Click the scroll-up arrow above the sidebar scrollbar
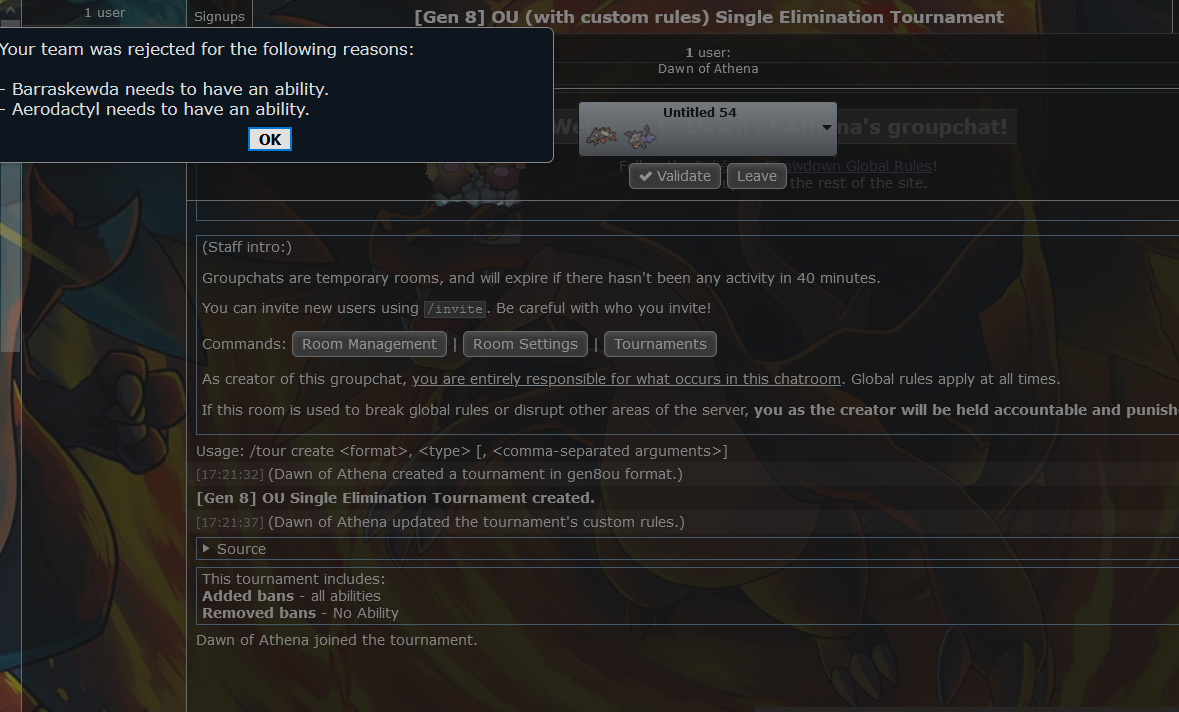Image resolution: width=1179 pixels, height=712 pixels. click(x=10, y=11)
